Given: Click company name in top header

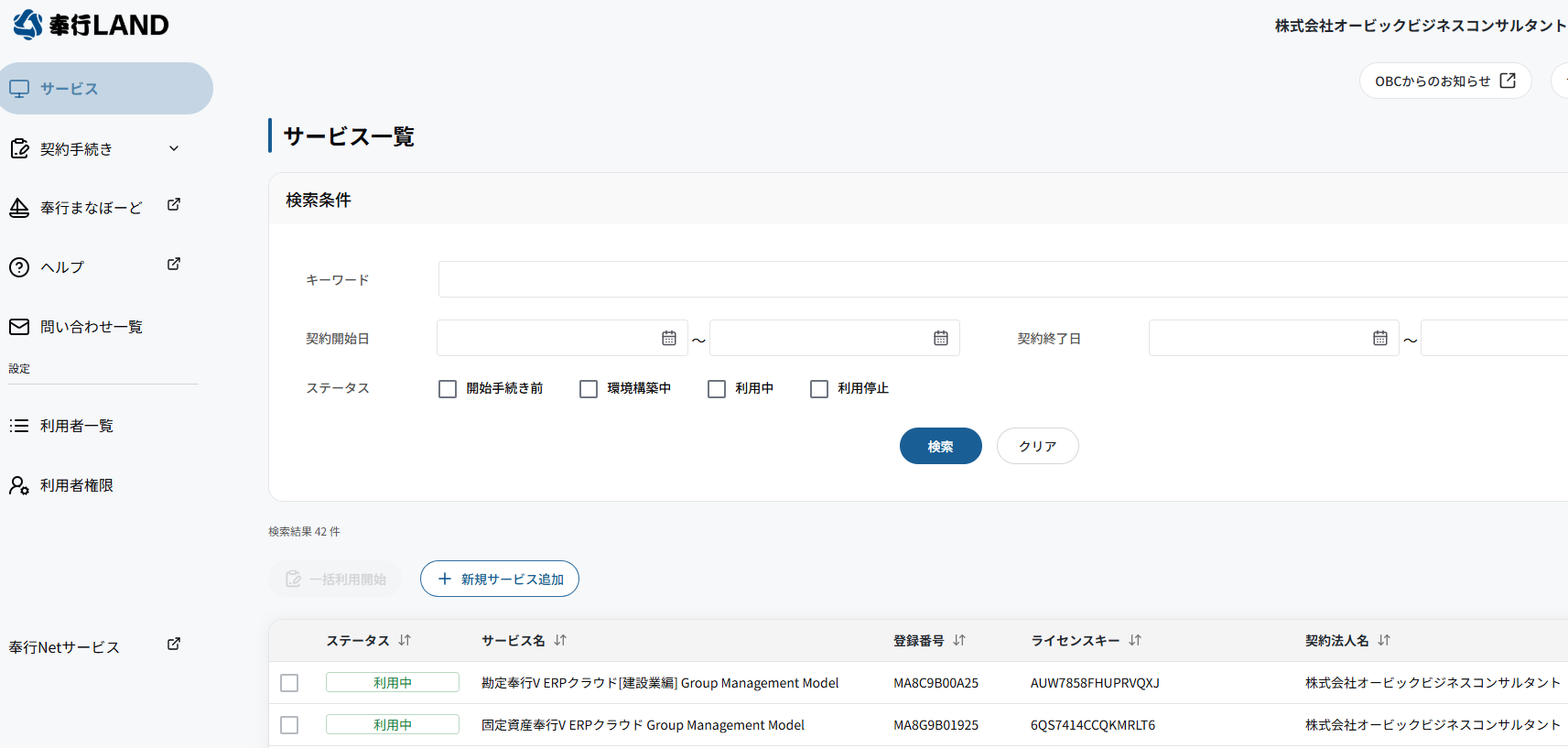Looking at the screenshot, I should (x=1422, y=26).
